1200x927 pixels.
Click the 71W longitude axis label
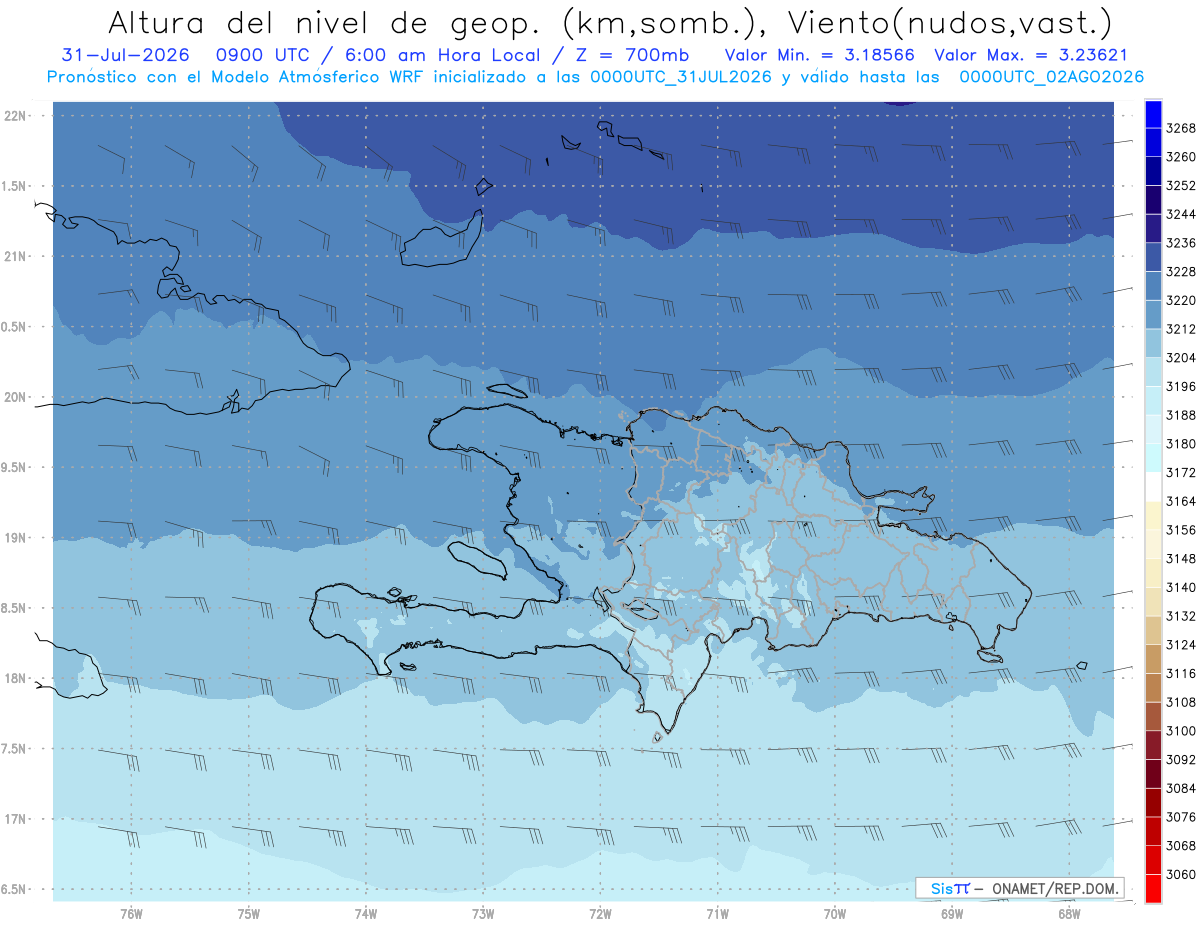point(717,914)
